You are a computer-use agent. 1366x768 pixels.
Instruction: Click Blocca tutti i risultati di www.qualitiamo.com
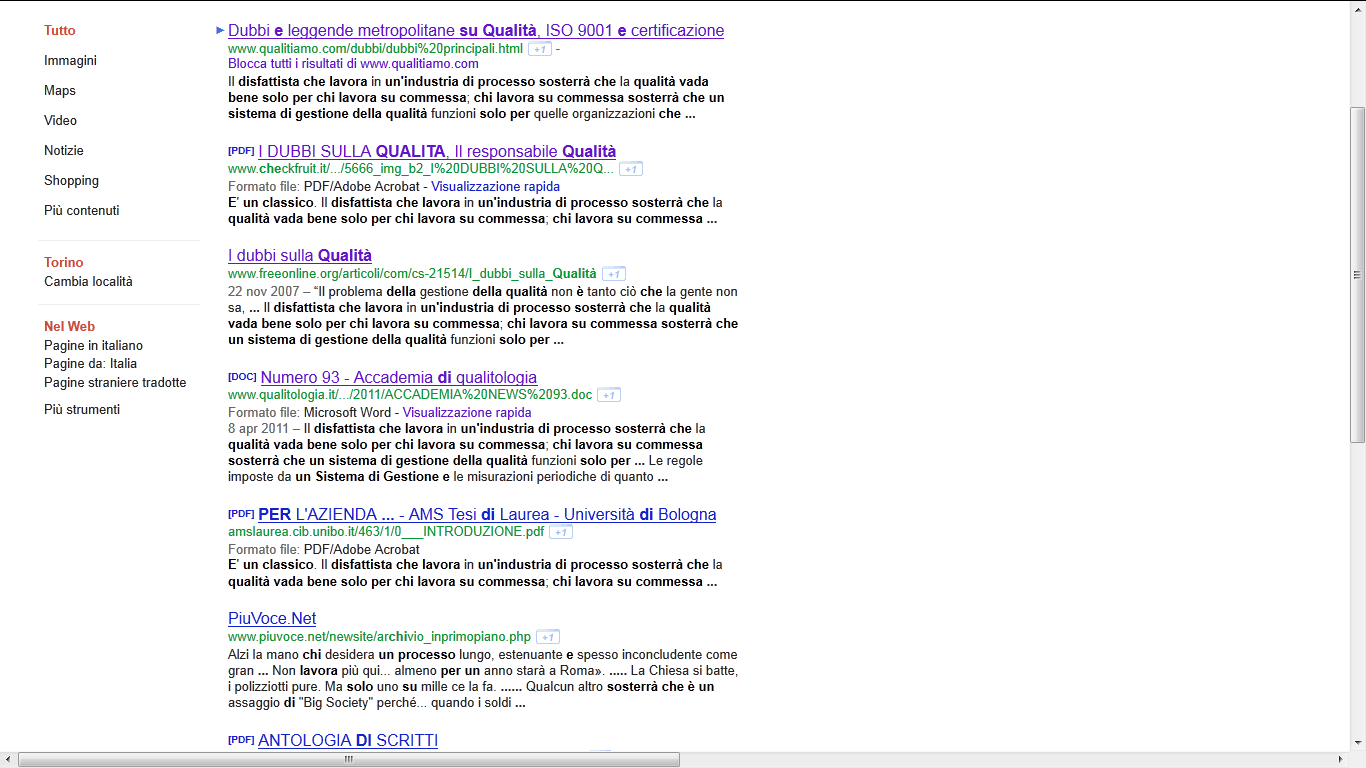(x=353, y=64)
